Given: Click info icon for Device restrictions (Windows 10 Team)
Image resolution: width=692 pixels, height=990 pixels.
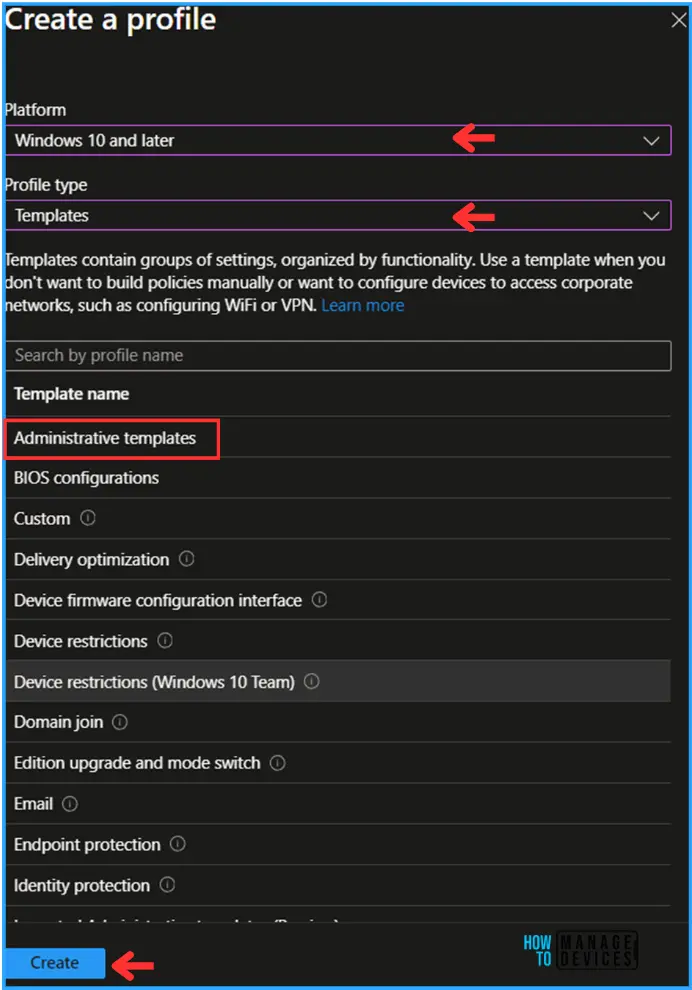Looking at the screenshot, I should tap(312, 682).
